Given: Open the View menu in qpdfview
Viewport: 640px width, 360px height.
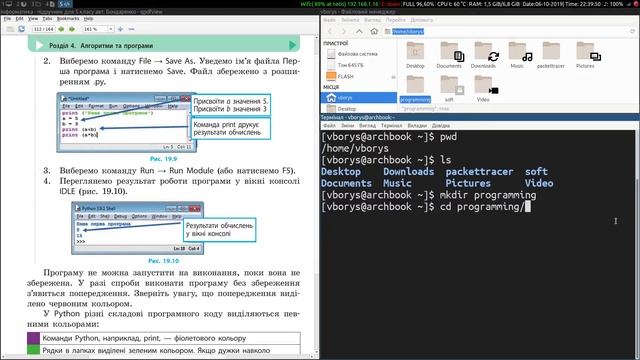Looking at the screenshot, I should (33, 19).
